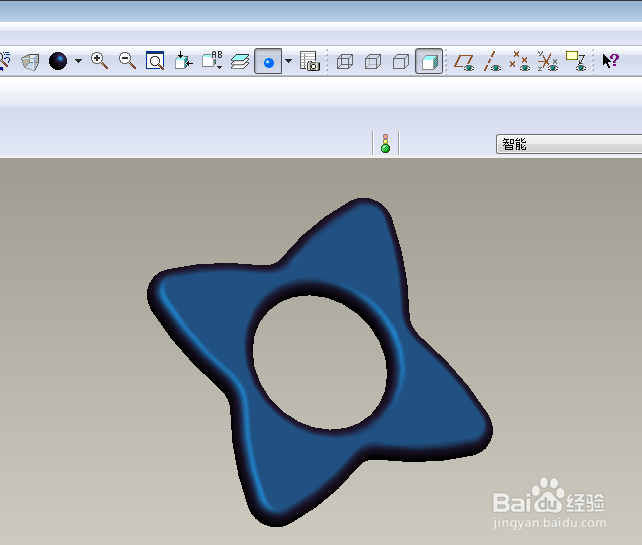The height and width of the screenshot is (545, 642).
Task: Open the reorient view tool
Action: point(183,61)
